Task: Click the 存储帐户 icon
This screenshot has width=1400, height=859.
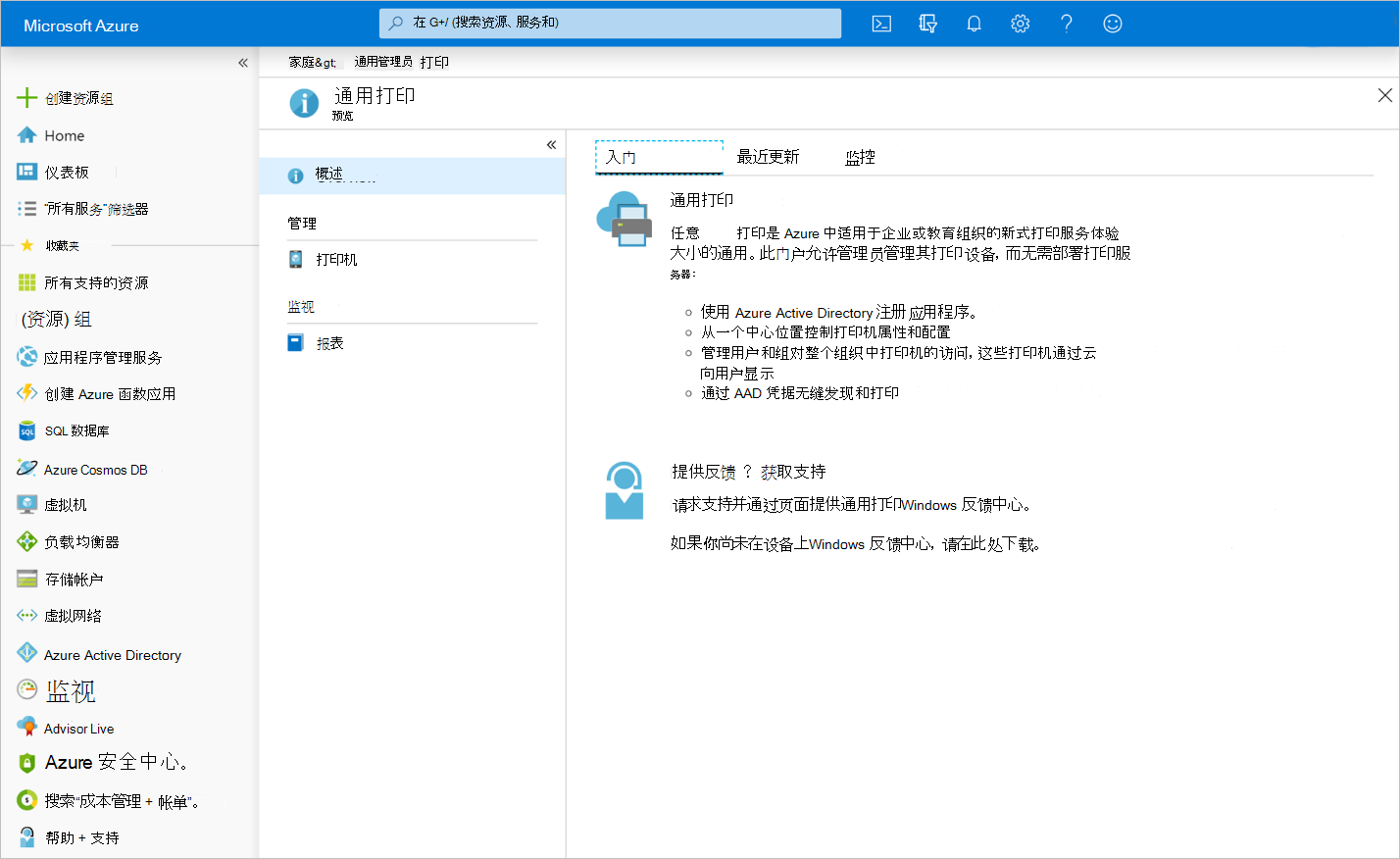Action: [27, 579]
